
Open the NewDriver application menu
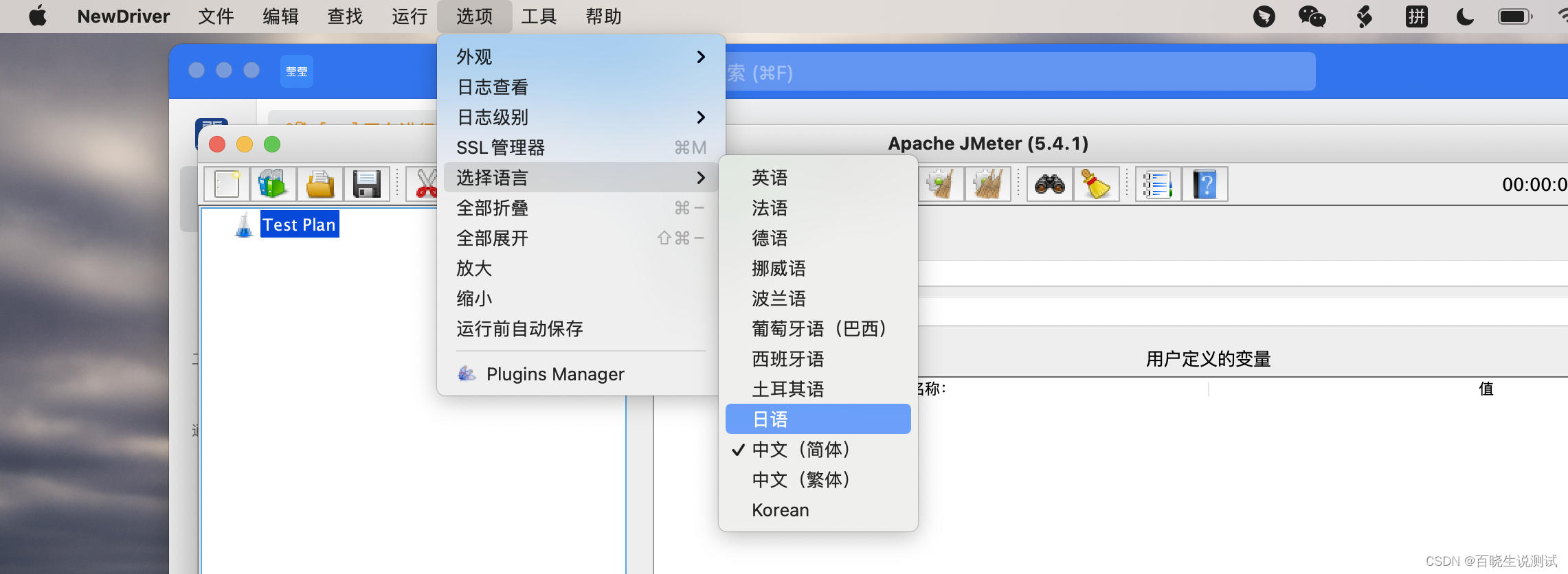[x=124, y=16]
